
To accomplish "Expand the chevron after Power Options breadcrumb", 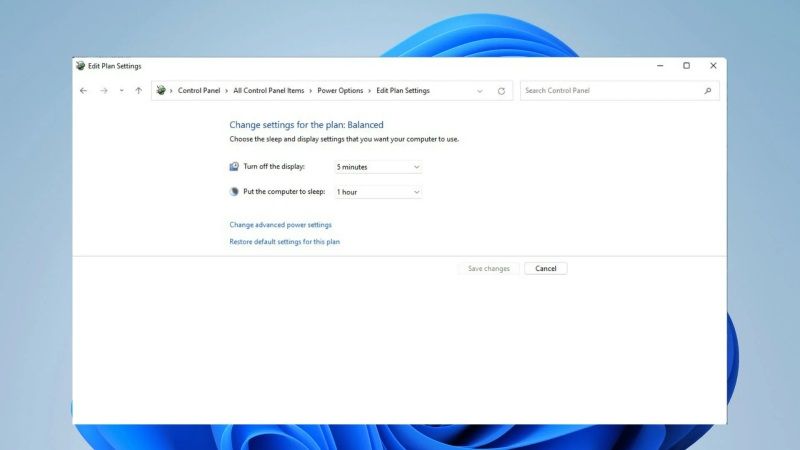I will coord(369,91).
